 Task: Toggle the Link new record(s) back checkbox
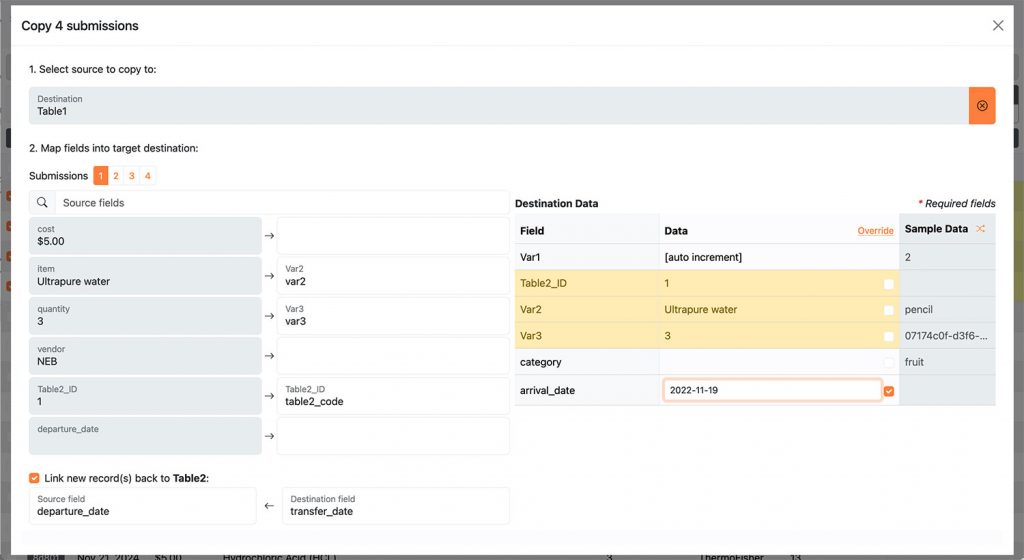[35, 478]
